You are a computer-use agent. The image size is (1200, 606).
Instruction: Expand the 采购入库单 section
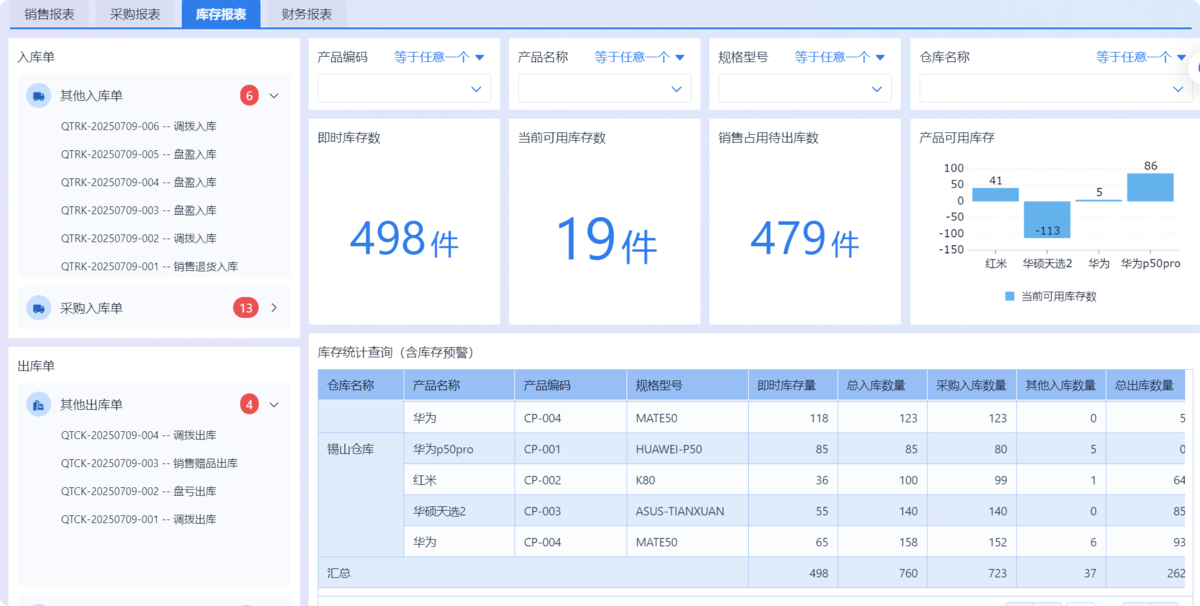[274, 308]
